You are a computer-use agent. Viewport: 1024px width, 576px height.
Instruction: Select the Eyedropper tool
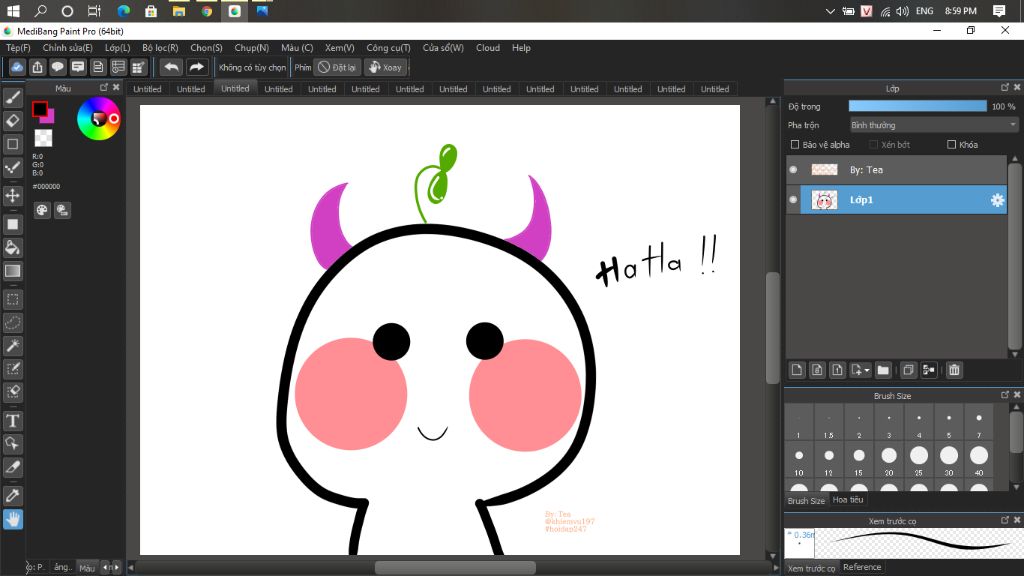[x=12, y=496]
